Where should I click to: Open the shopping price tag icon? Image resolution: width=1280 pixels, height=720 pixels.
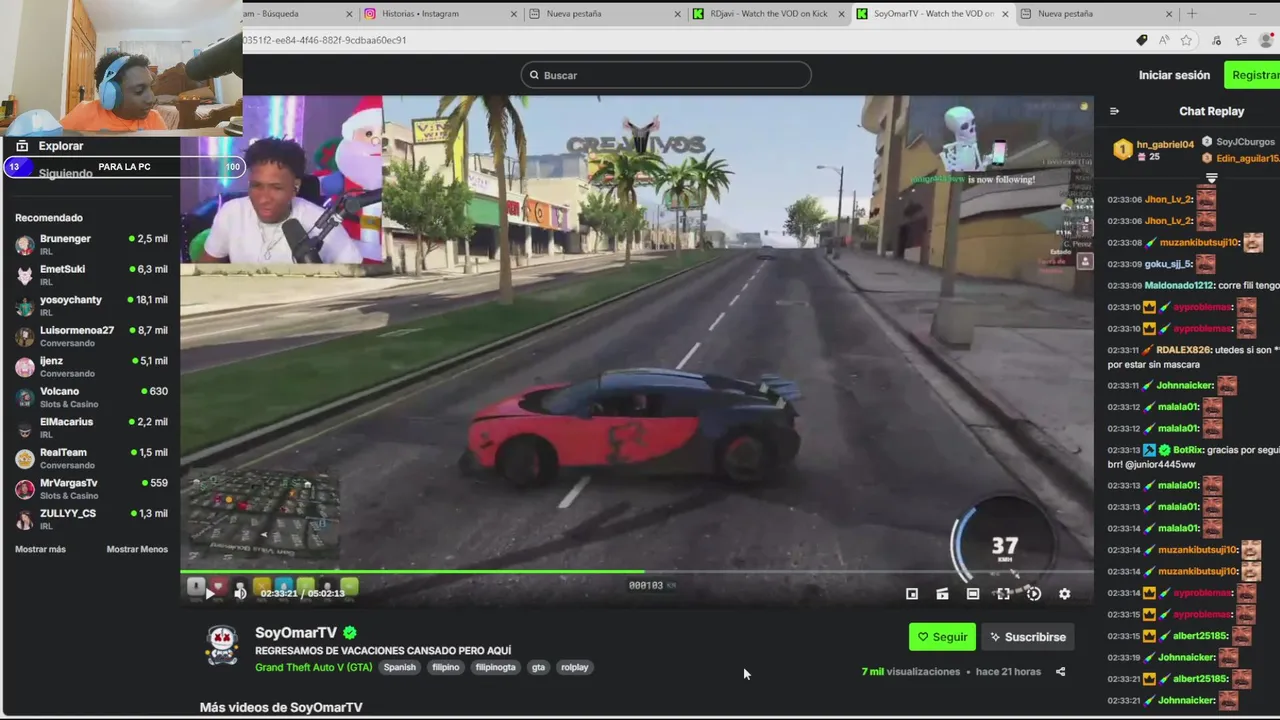[1141, 40]
